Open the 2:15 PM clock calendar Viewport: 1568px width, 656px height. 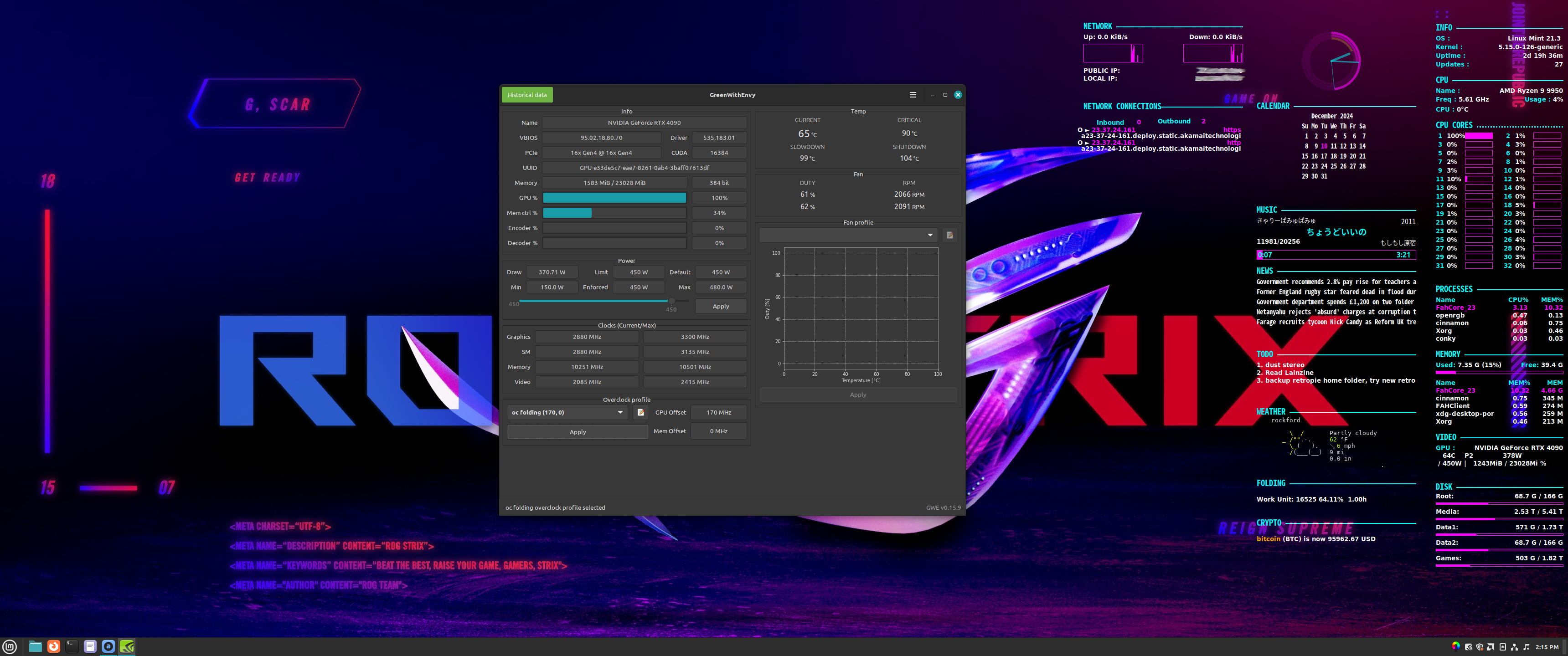point(1547,647)
